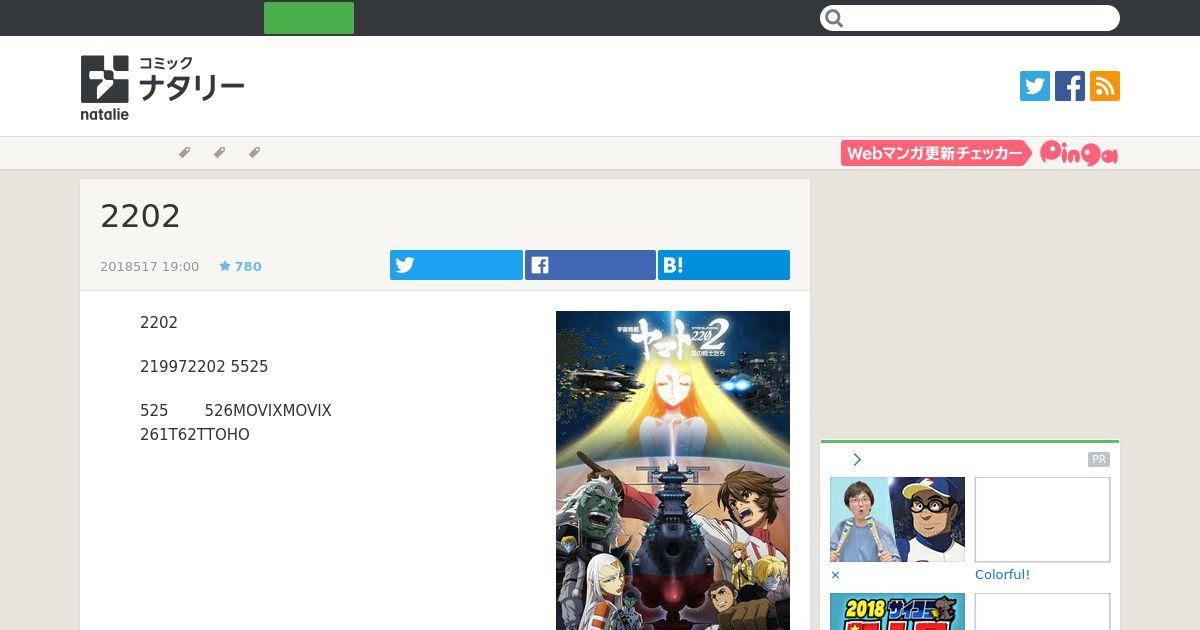Open the 2018 yellow banner thumbnail

[x=897, y=612]
